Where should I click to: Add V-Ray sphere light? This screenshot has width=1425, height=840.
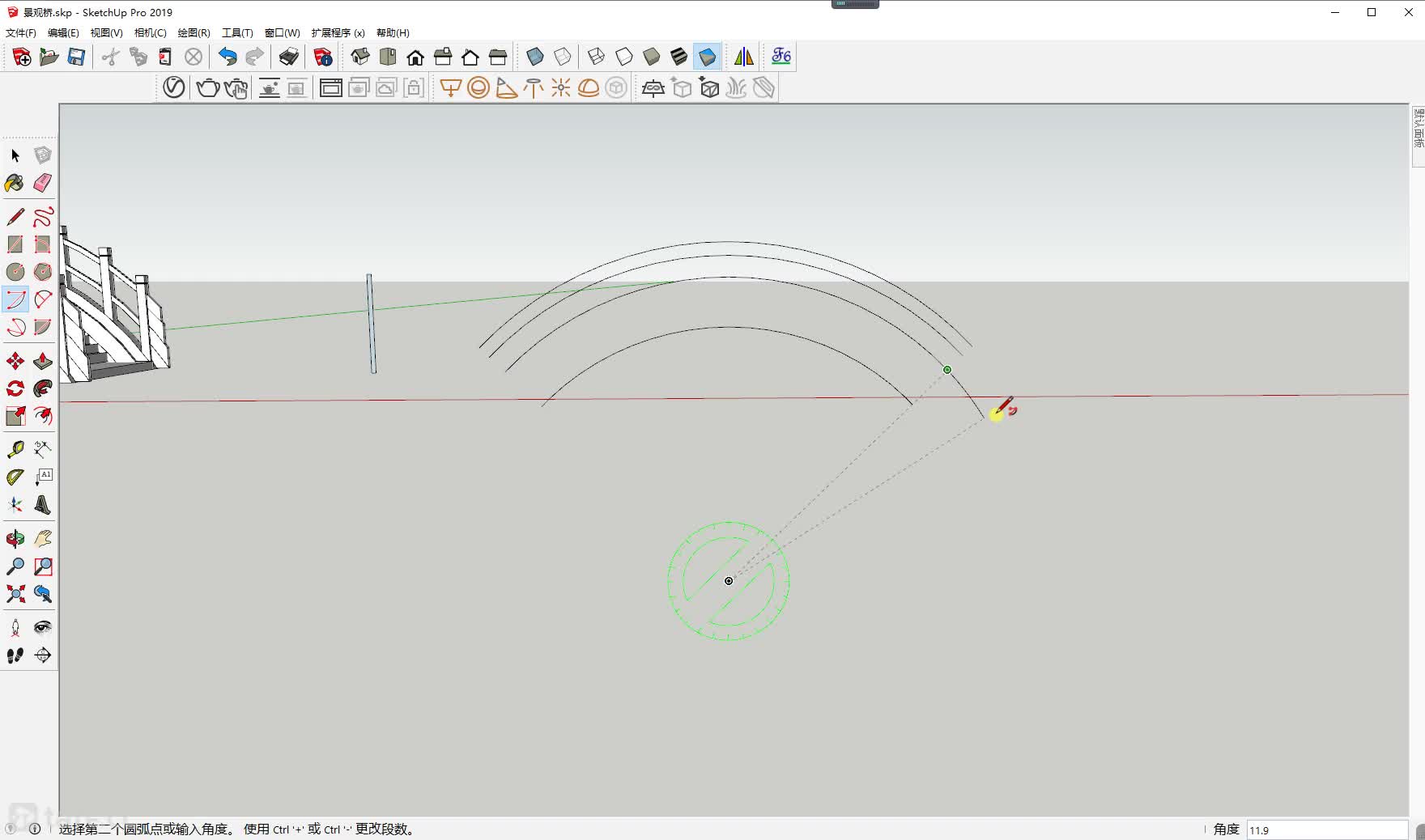pyautogui.click(x=479, y=87)
